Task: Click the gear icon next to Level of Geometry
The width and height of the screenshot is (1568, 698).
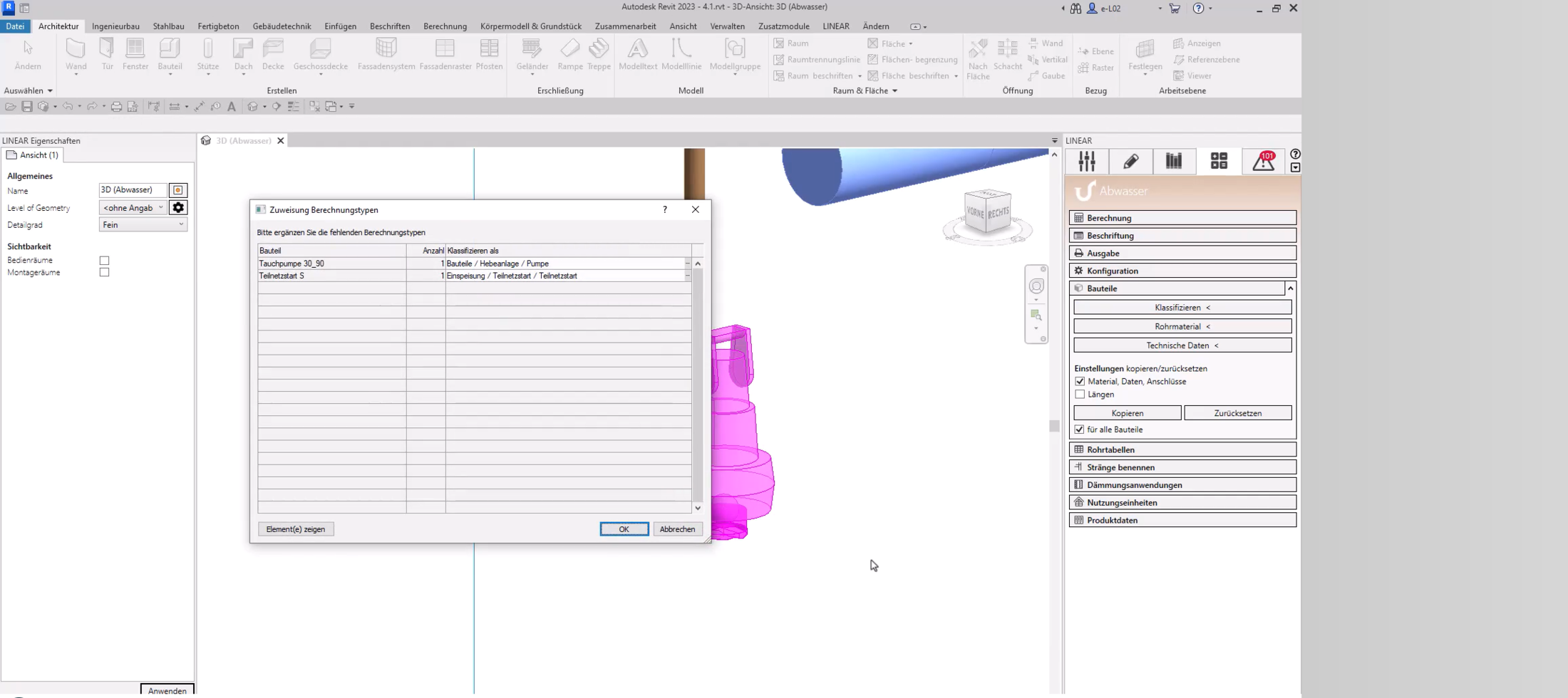Action: point(178,208)
